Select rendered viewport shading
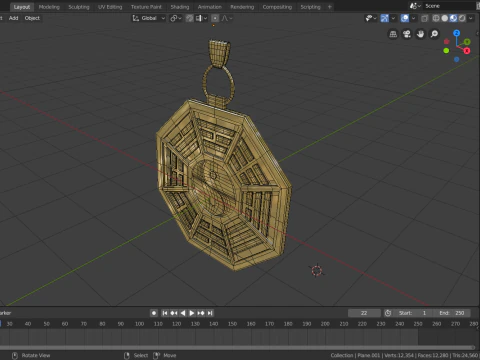The image size is (480, 360). 462,18
